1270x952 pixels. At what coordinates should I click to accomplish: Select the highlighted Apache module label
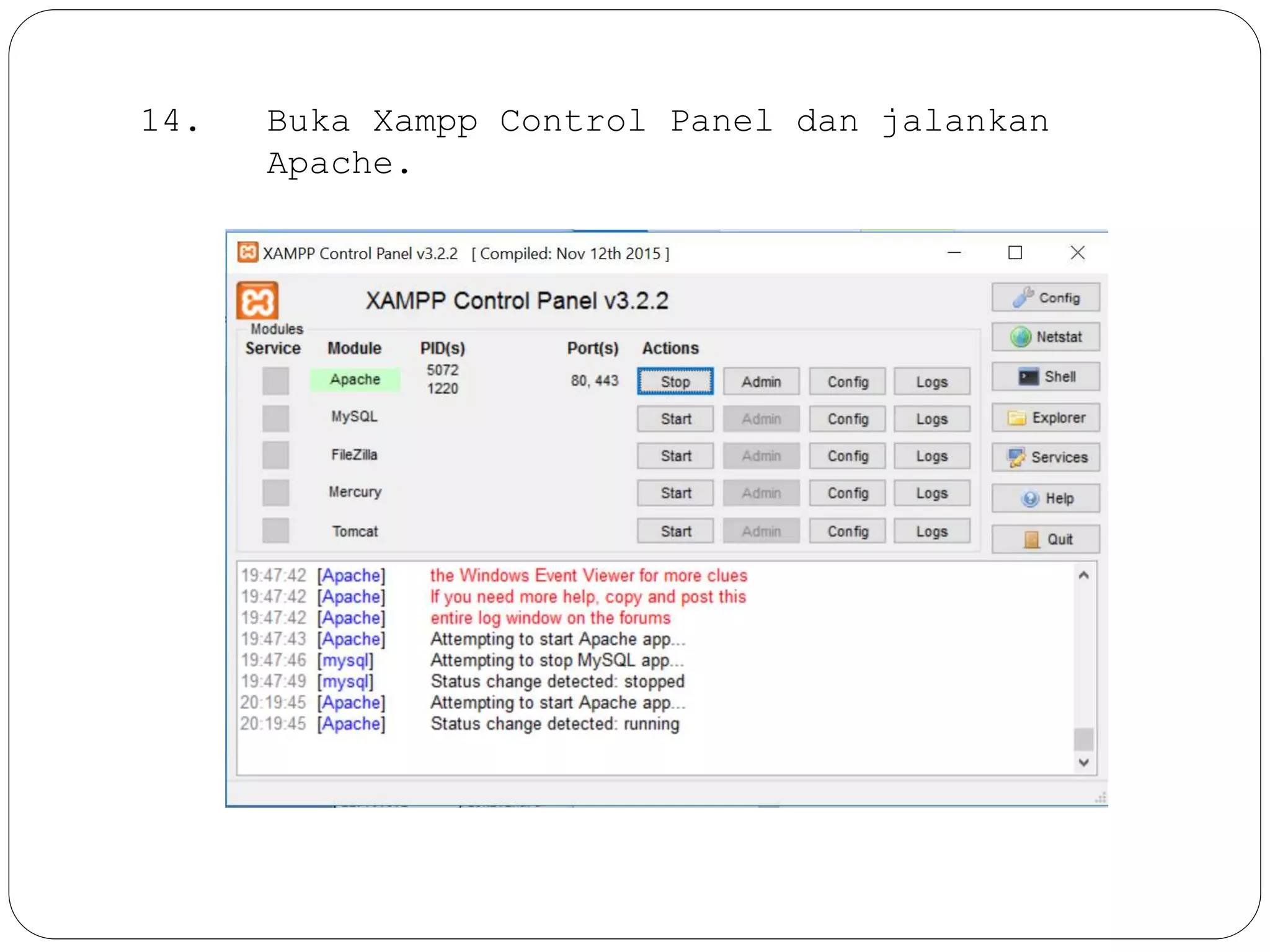[x=355, y=379]
